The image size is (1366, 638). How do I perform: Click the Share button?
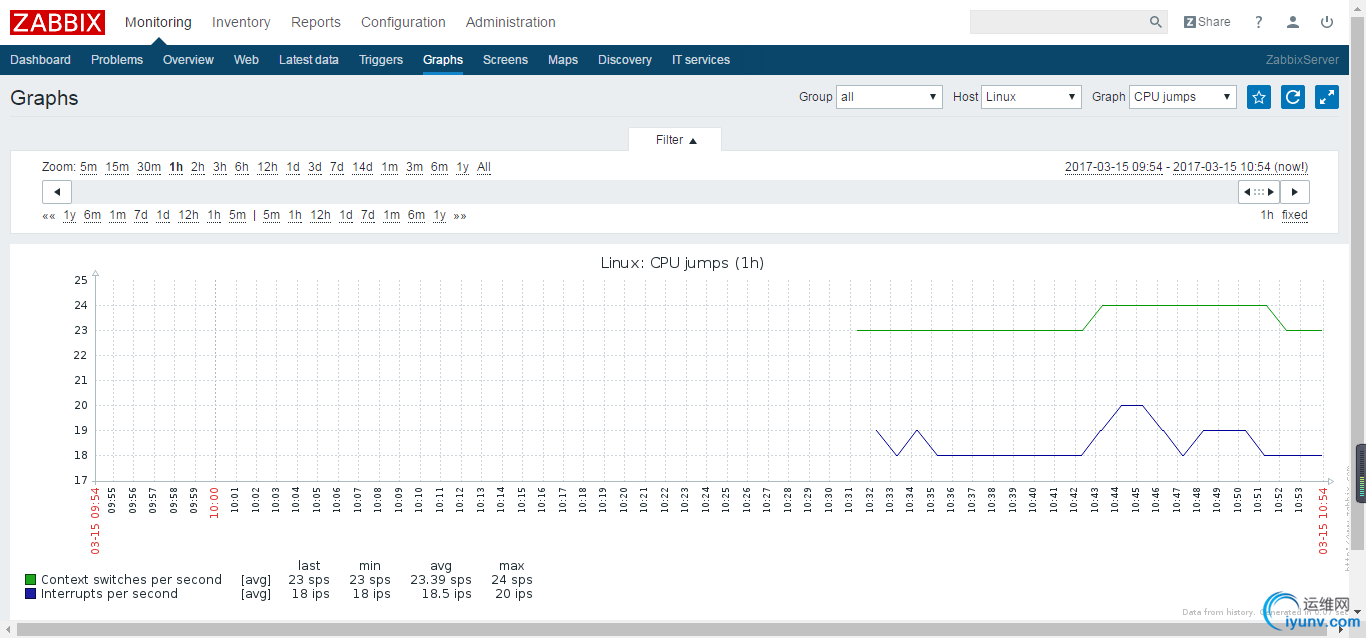[1207, 22]
